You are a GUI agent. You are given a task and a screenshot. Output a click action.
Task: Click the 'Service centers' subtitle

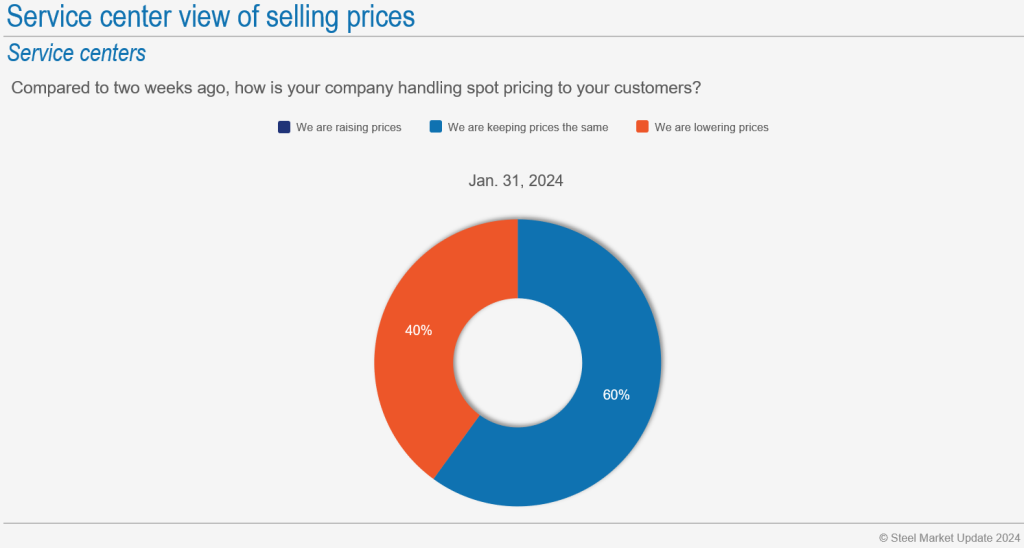pyautogui.click(x=77, y=53)
